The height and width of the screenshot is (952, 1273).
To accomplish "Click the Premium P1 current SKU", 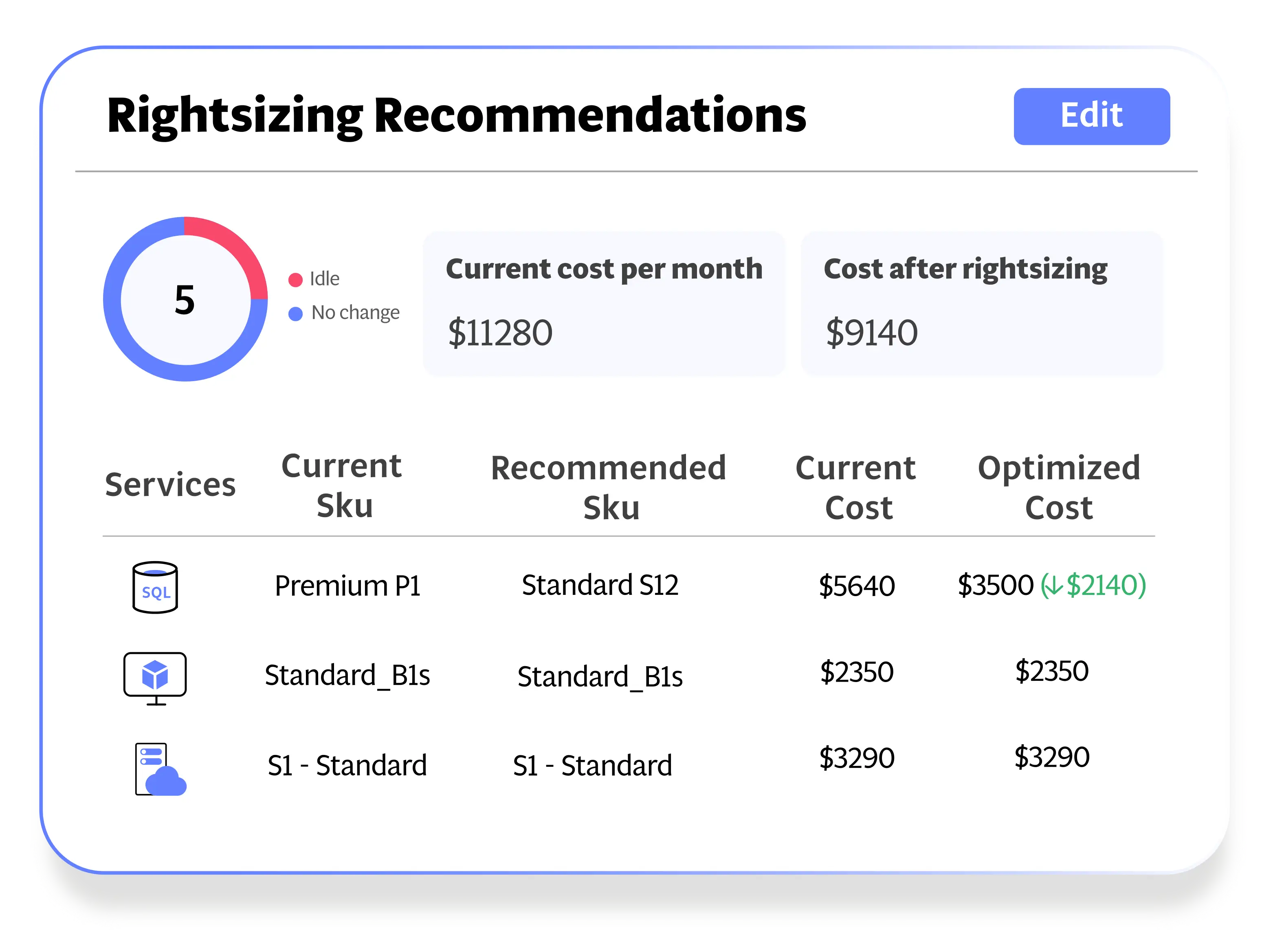I will point(347,586).
